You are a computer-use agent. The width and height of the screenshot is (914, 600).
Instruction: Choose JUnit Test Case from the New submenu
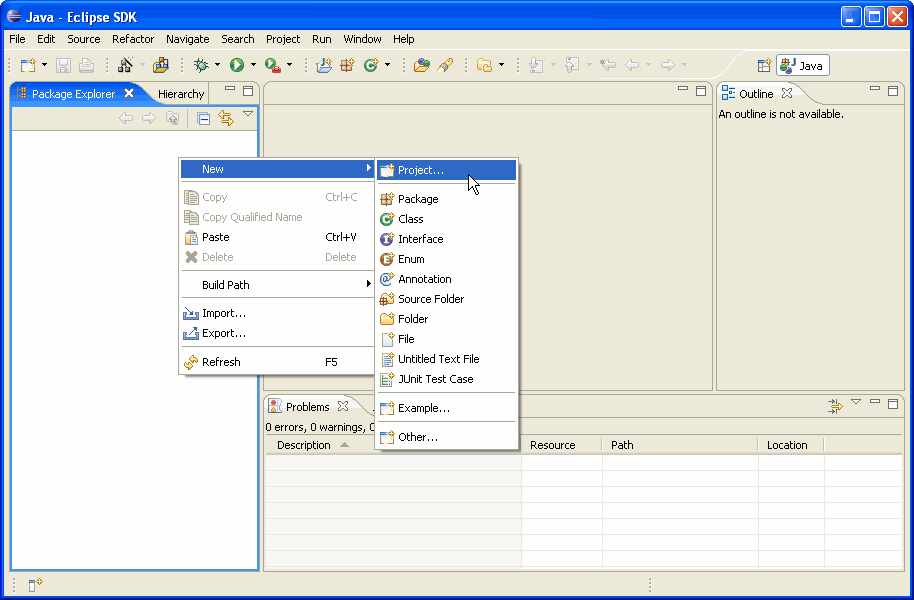(447, 379)
